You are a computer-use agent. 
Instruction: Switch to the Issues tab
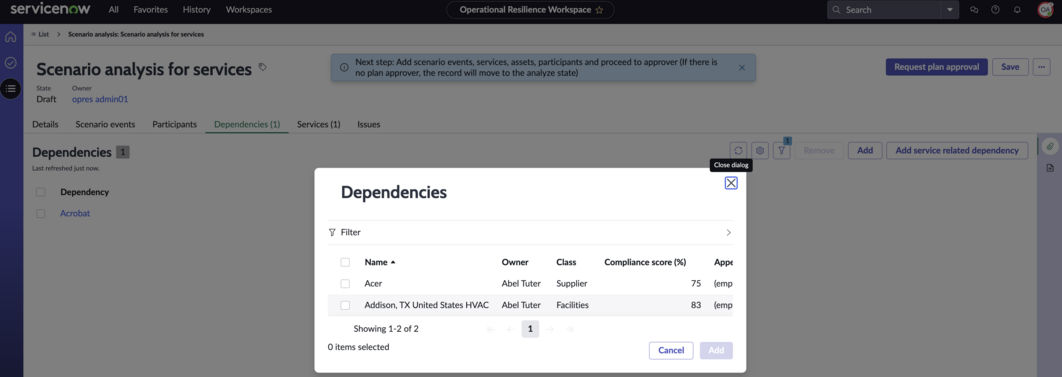click(x=368, y=125)
